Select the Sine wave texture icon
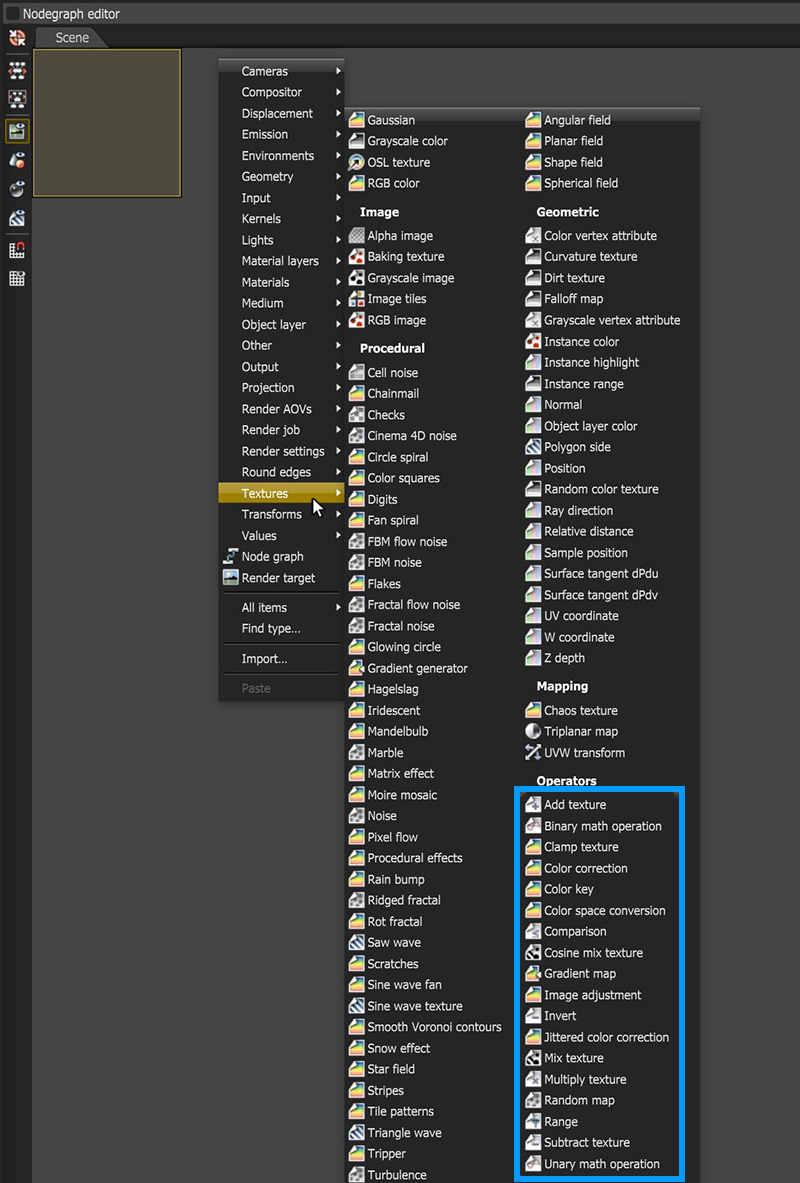The width and height of the screenshot is (800, 1183). click(x=356, y=1006)
